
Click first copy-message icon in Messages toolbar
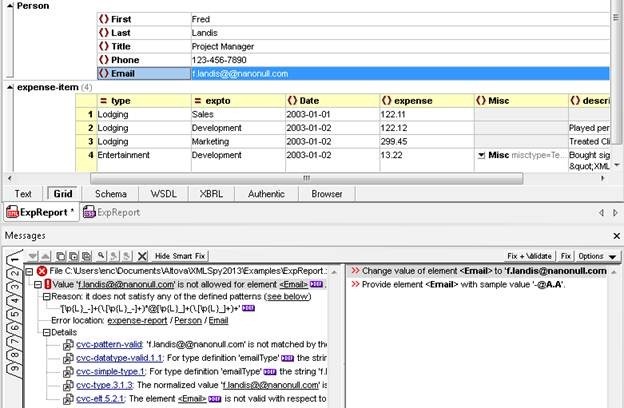[60, 256]
